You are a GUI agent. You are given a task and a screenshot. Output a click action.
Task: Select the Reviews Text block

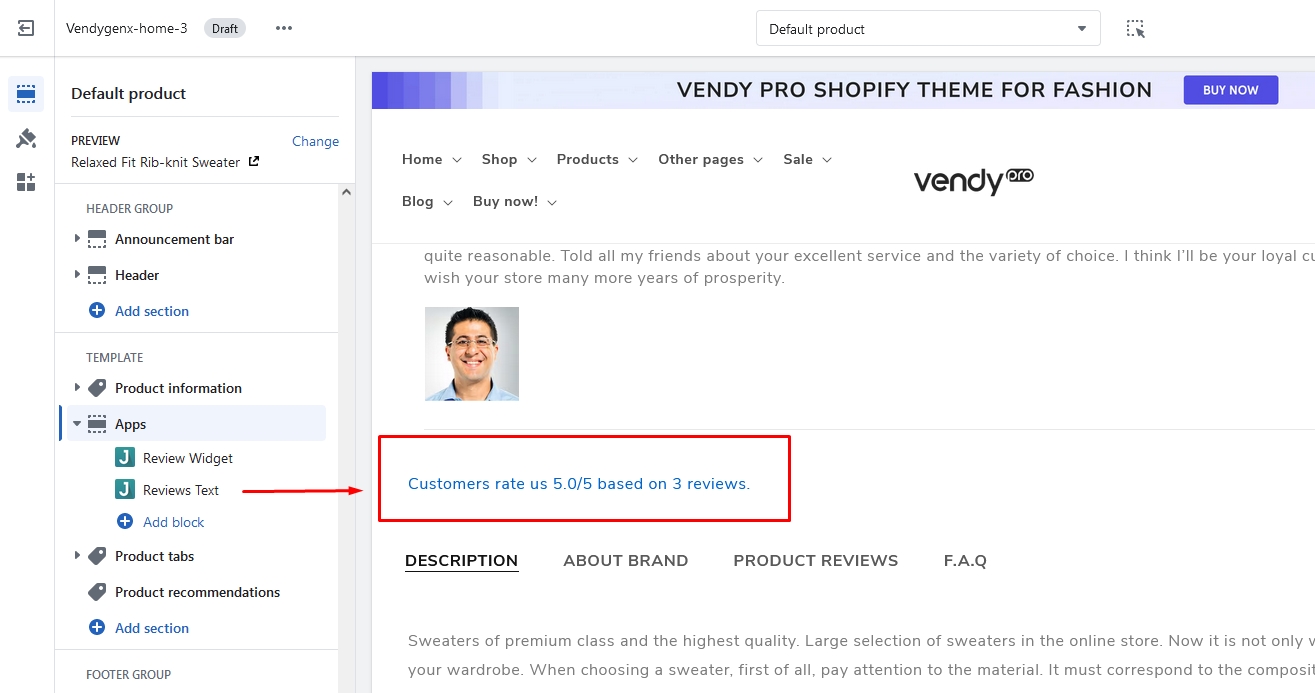coord(180,490)
